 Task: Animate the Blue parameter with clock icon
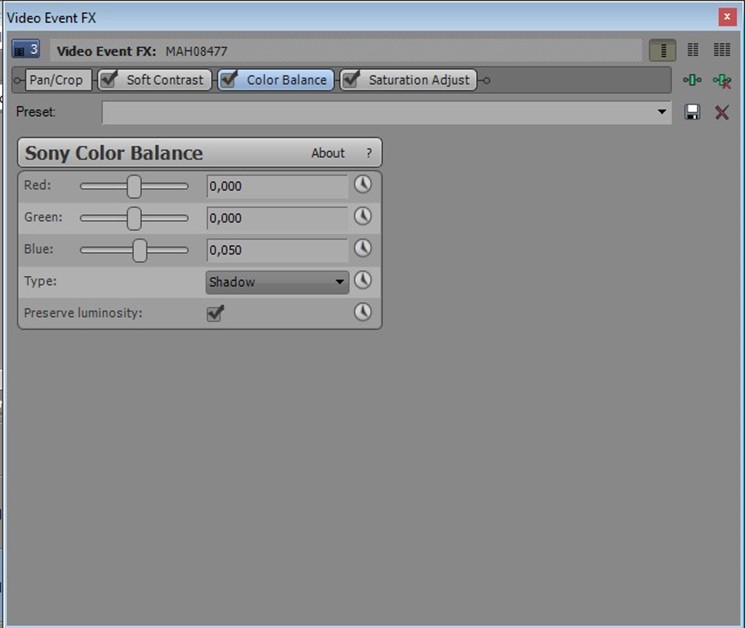click(x=363, y=248)
